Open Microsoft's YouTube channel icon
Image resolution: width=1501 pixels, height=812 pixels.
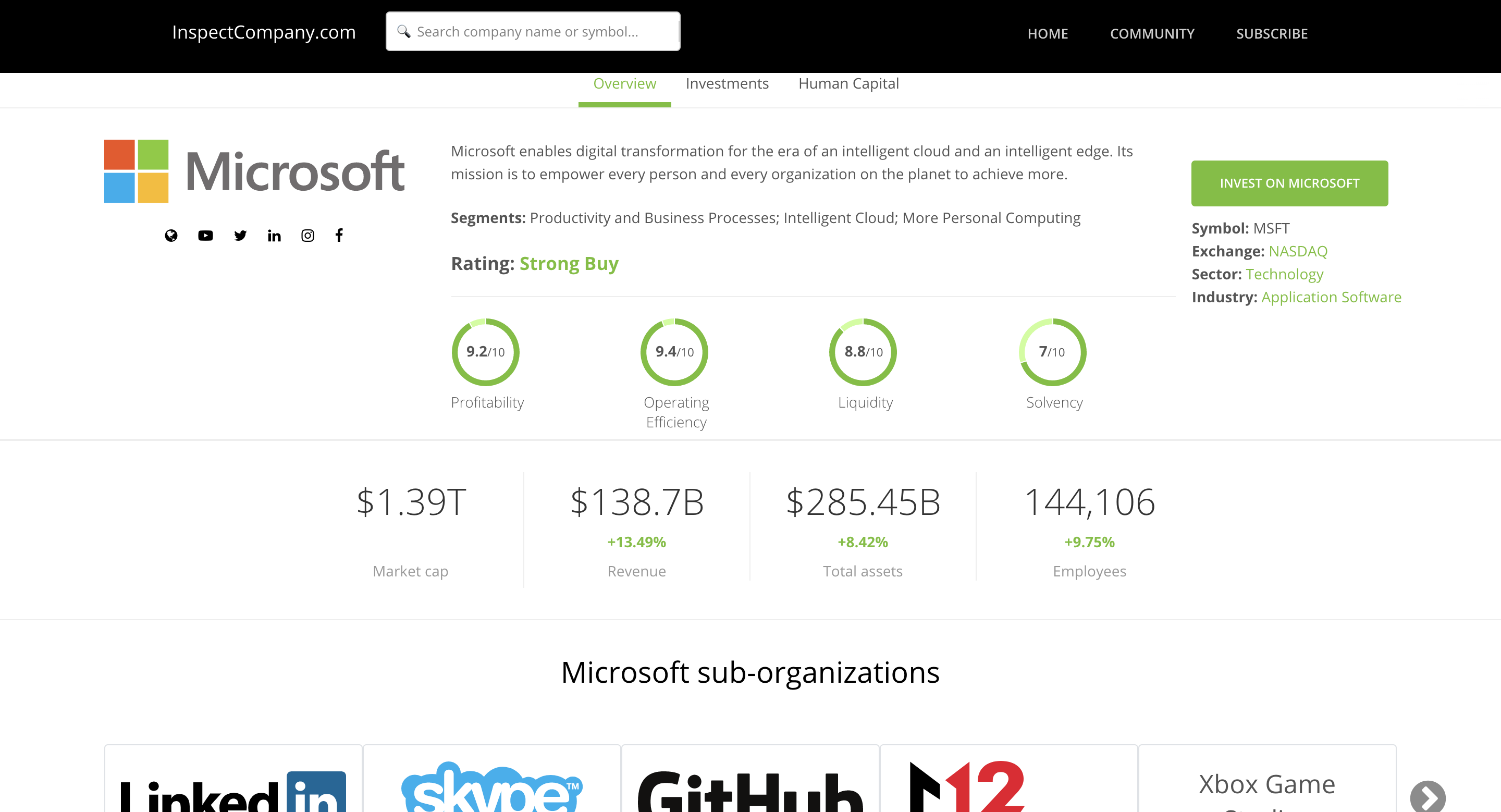205,236
